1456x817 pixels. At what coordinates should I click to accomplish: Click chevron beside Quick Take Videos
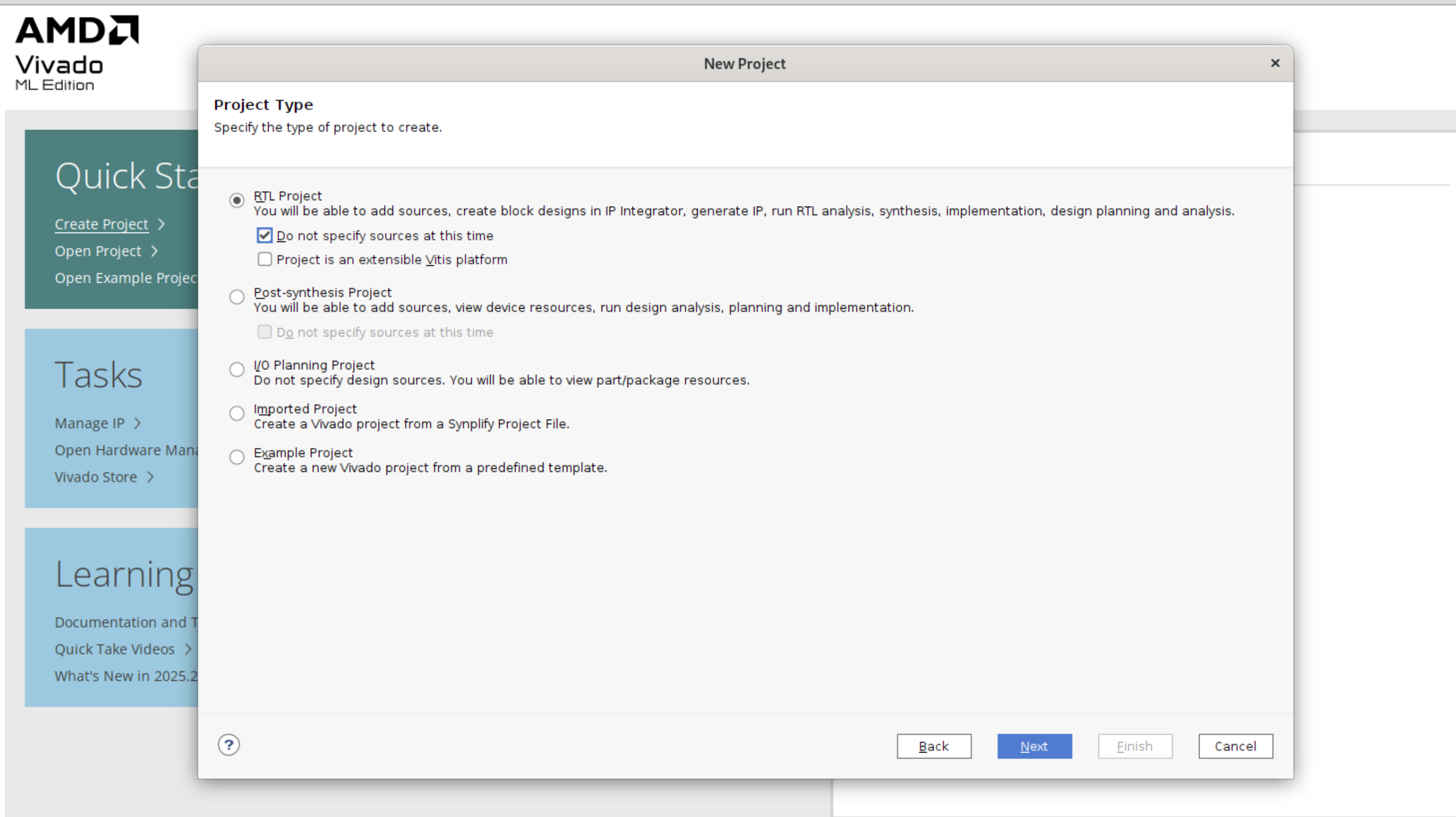(x=188, y=649)
